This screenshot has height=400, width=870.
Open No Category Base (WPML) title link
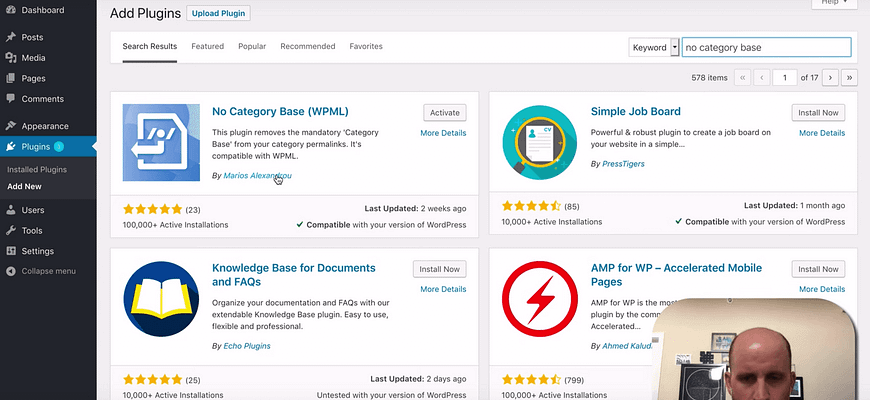[x=280, y=112]
